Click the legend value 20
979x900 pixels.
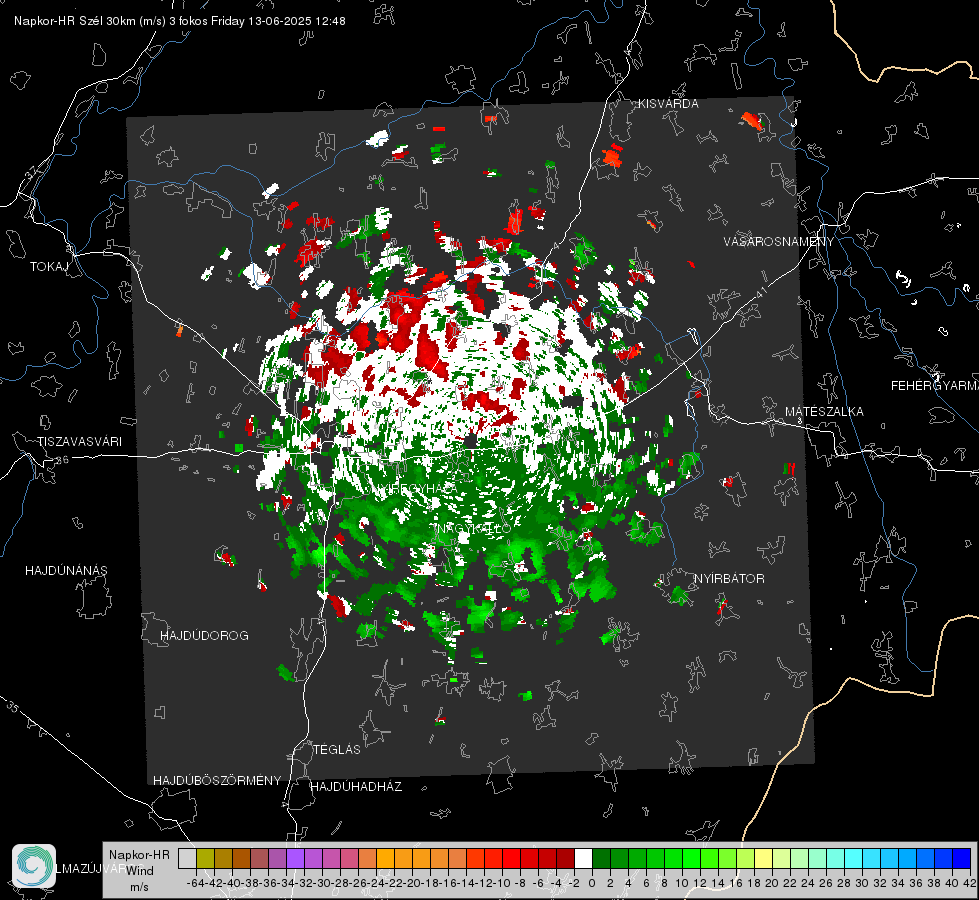click(x=772, y=883)
